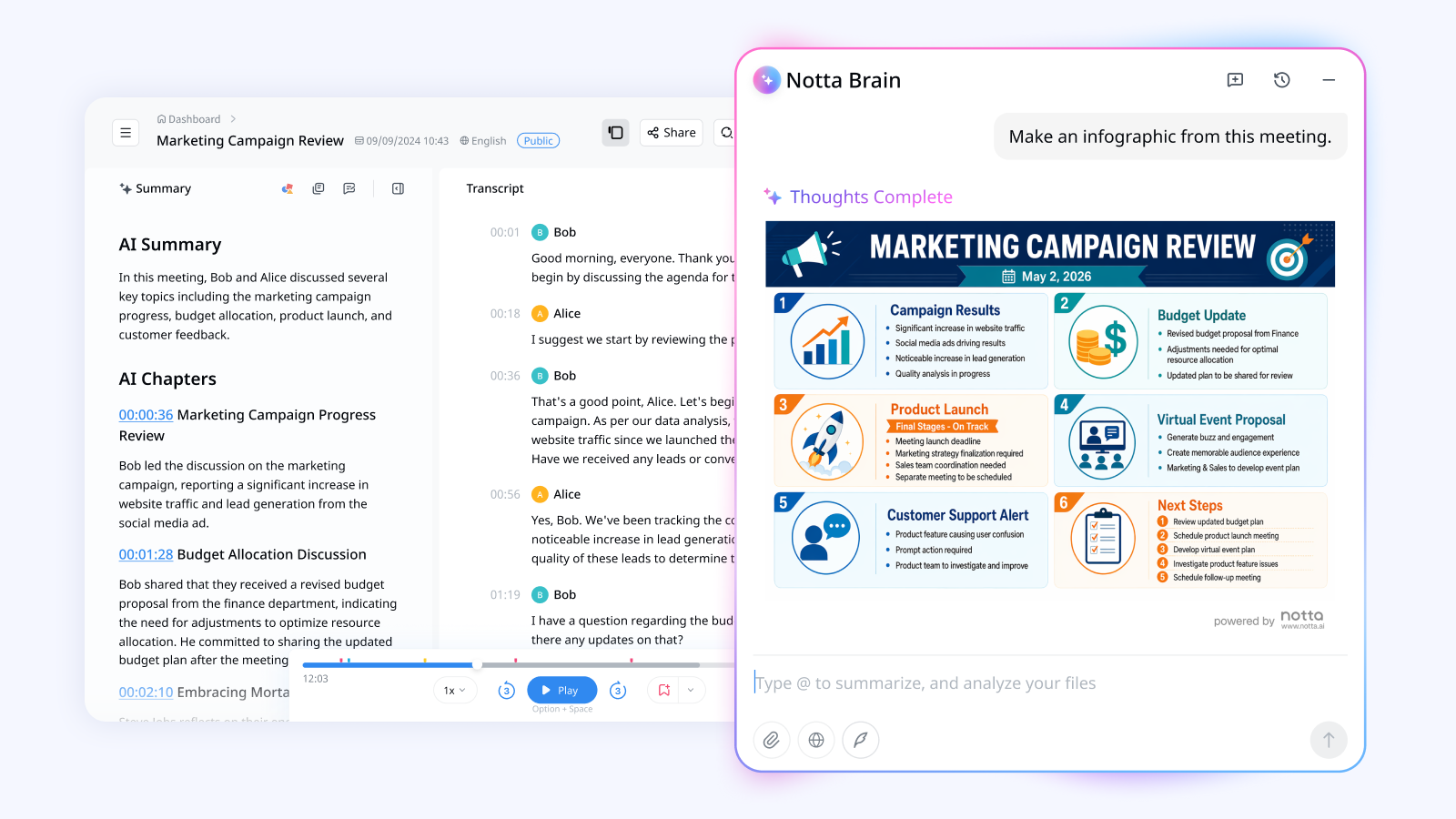Click the Notta Brain logo icon
Image resolution: width=1456 pixels, height=819 pixels.
tap(767, 80)
